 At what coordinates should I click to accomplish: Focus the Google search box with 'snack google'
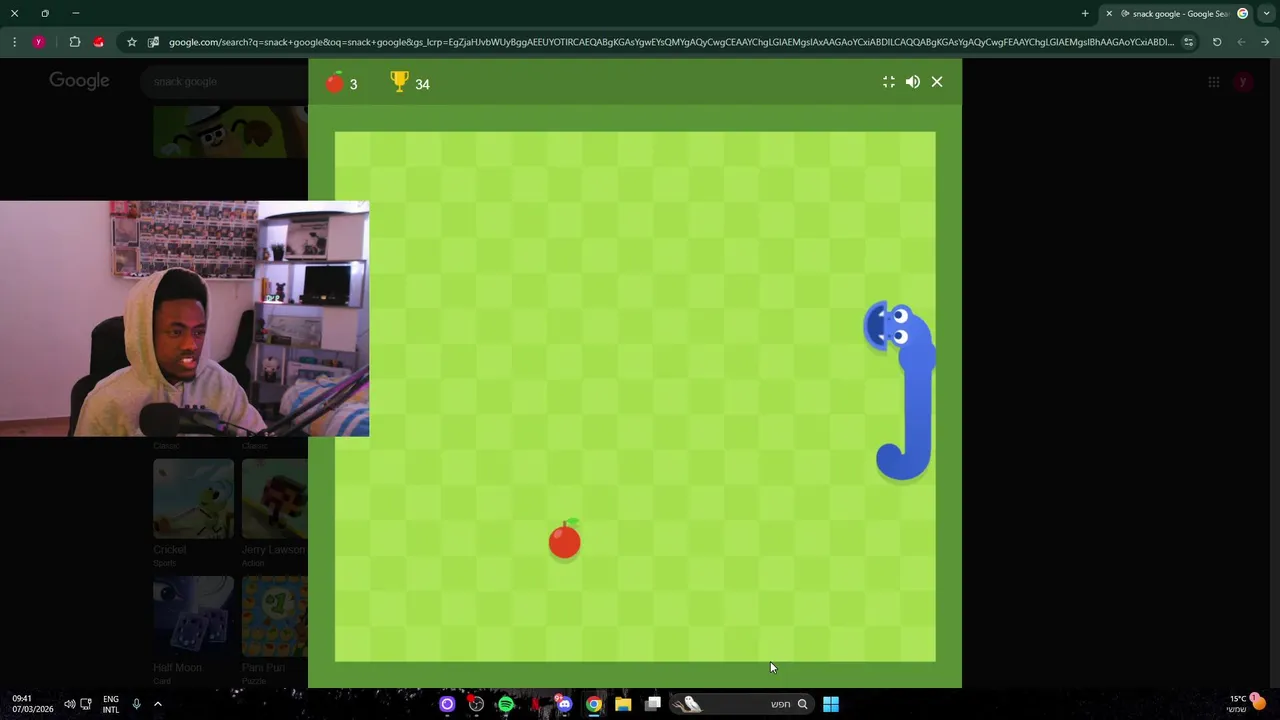pyautogui.click(x=225, y=81)
